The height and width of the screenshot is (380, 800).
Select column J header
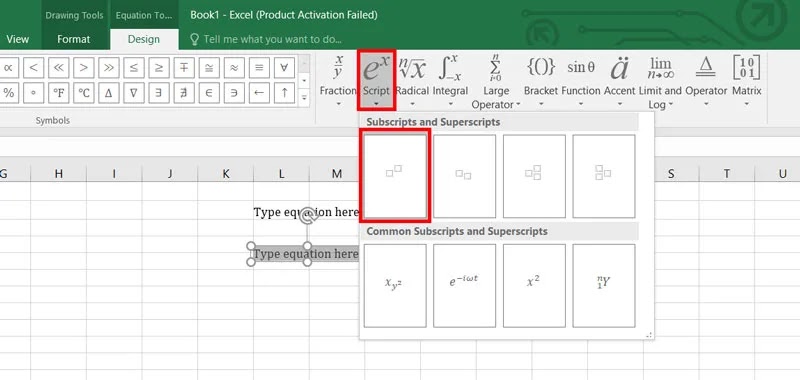[x=170, y=174]
